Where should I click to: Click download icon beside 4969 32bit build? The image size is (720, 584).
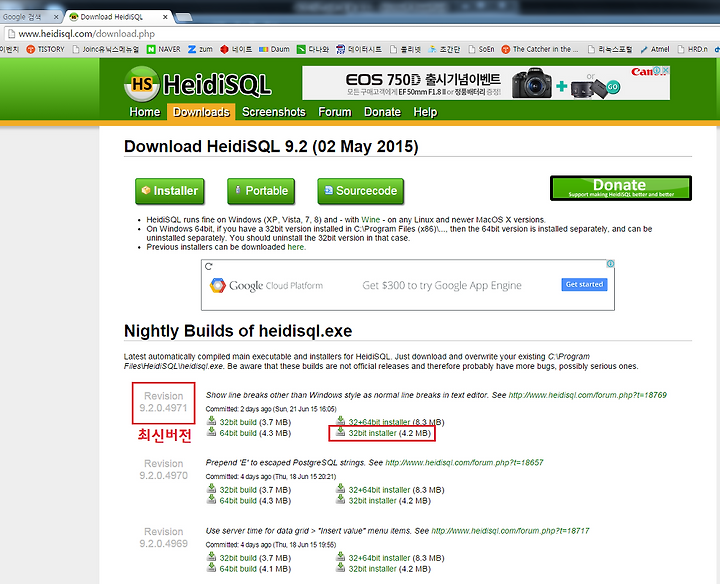point(211,556)
